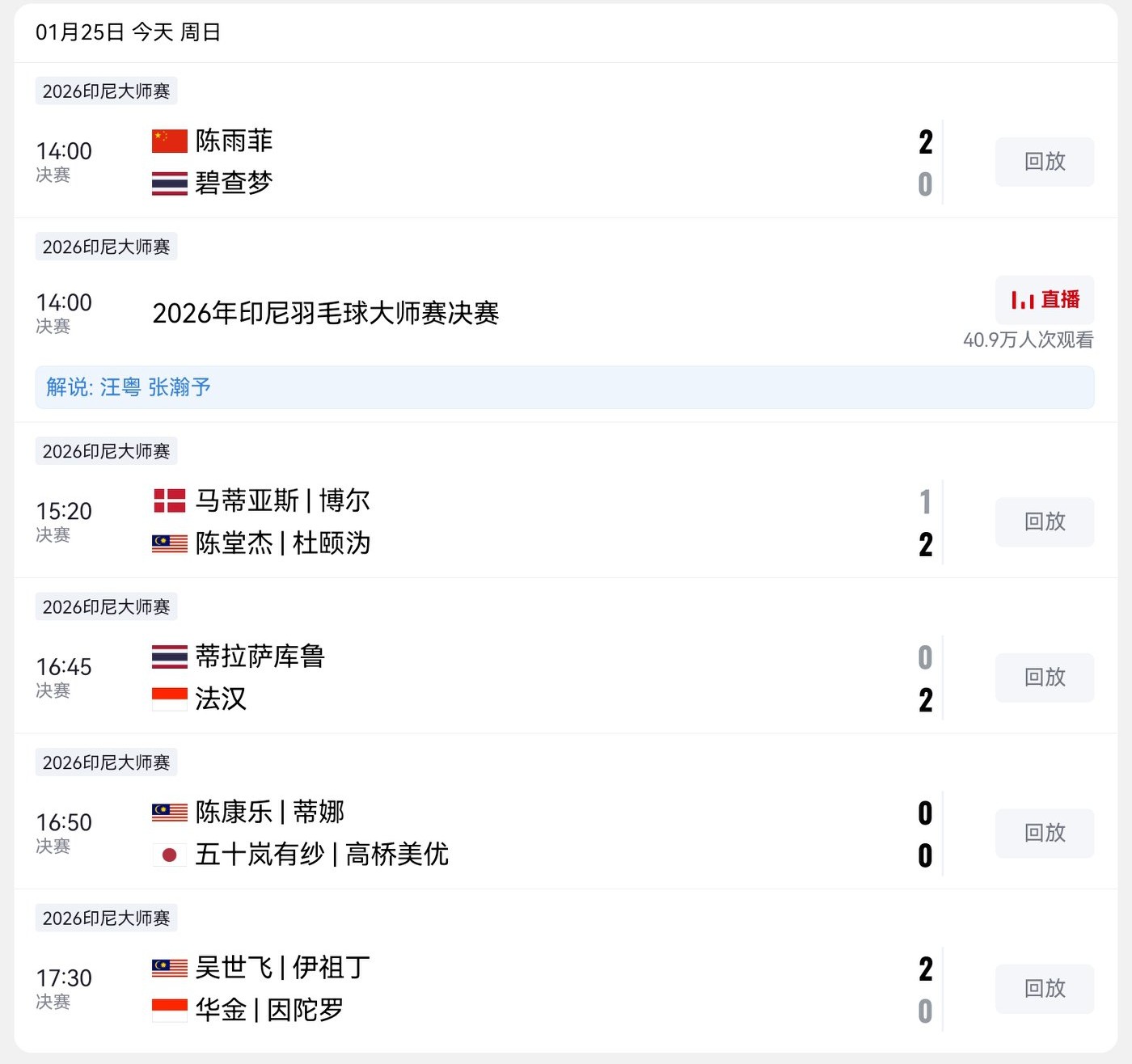
Task: Click the Denmark flag beside 马蒂亚斯
Action: (x=170, y=500)
